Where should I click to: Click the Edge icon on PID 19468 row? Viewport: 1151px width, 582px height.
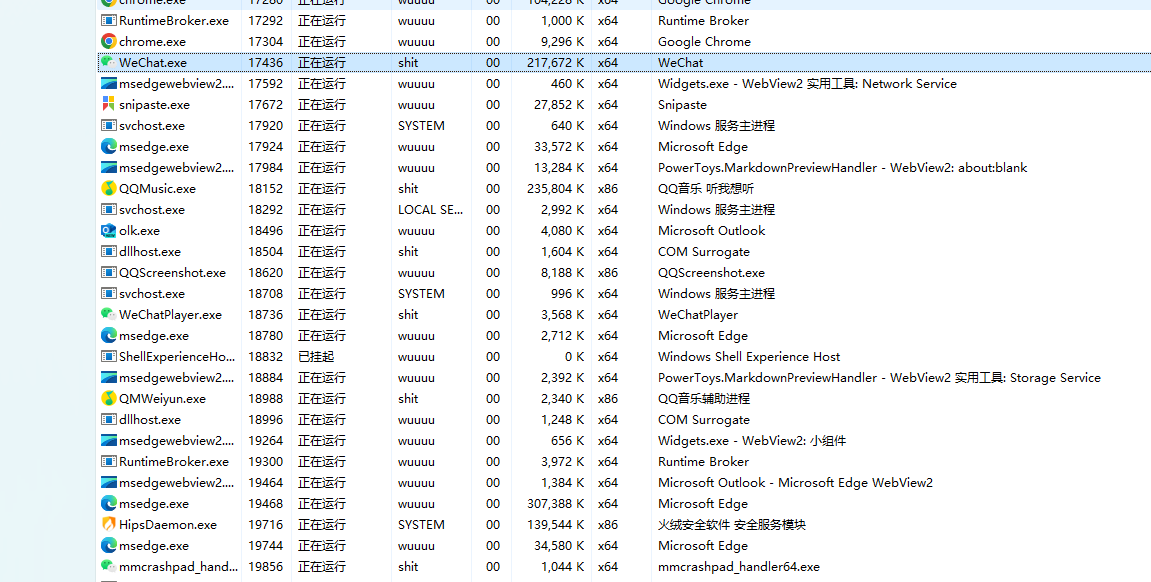[109, 503]
